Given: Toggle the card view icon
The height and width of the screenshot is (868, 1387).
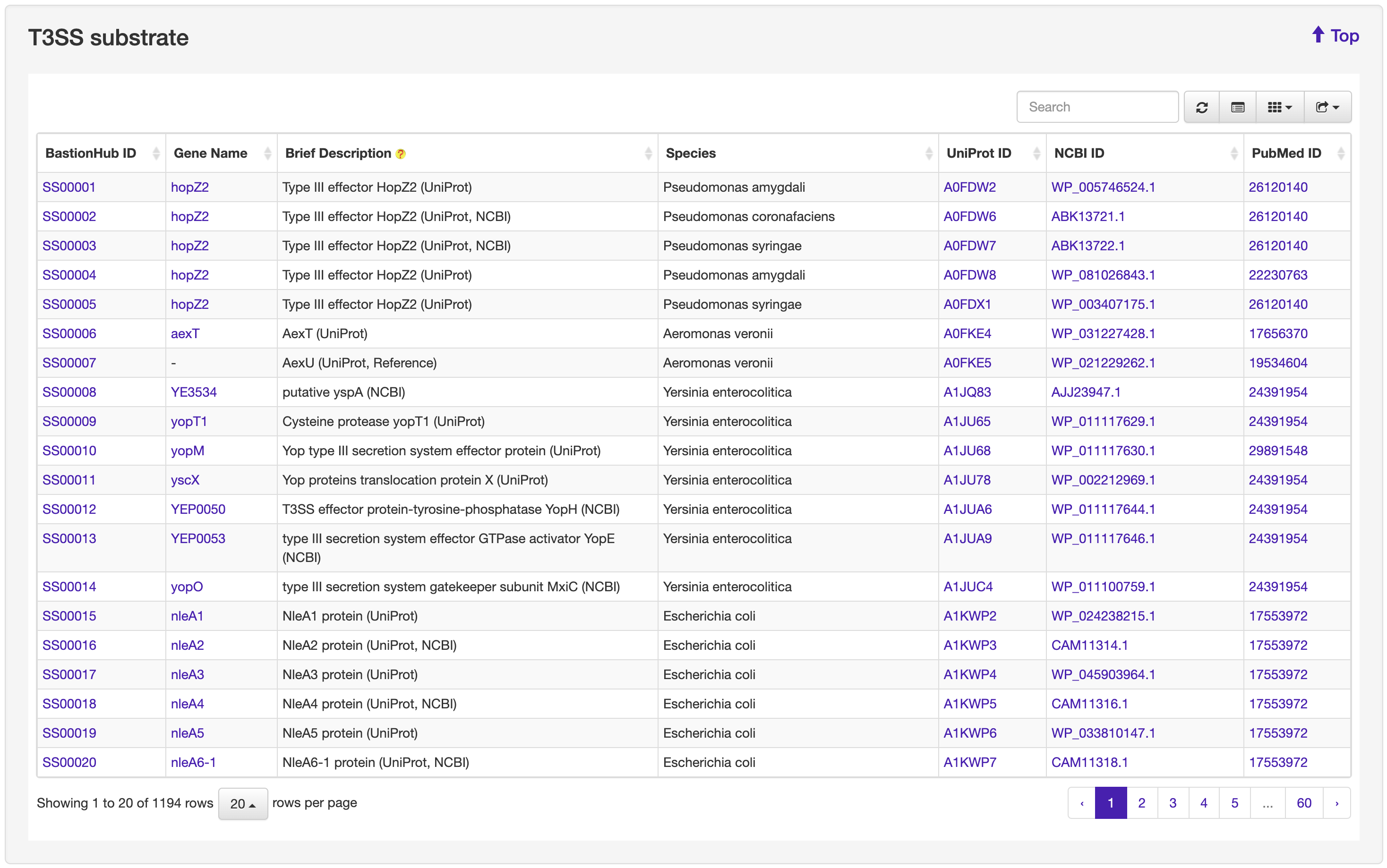Looking at the screenshot, I should 1238,107.
